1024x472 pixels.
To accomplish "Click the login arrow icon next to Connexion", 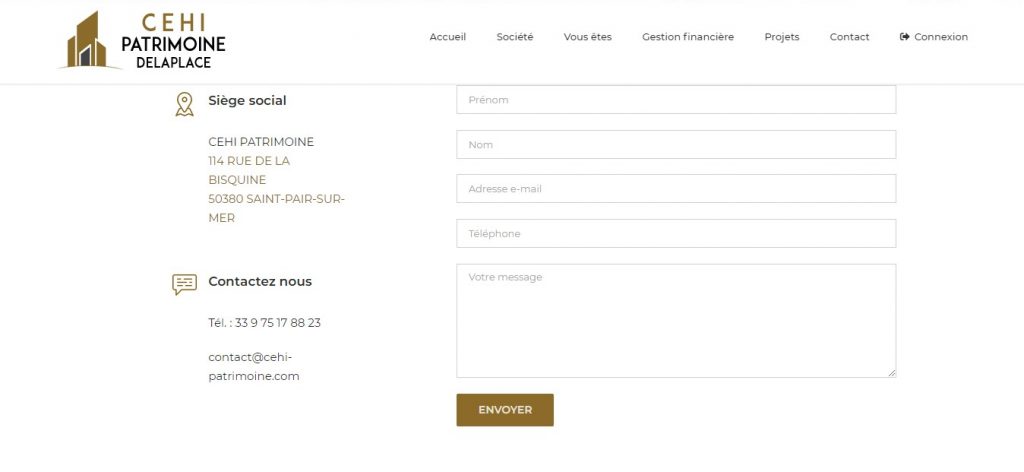I will click(904, 37).
